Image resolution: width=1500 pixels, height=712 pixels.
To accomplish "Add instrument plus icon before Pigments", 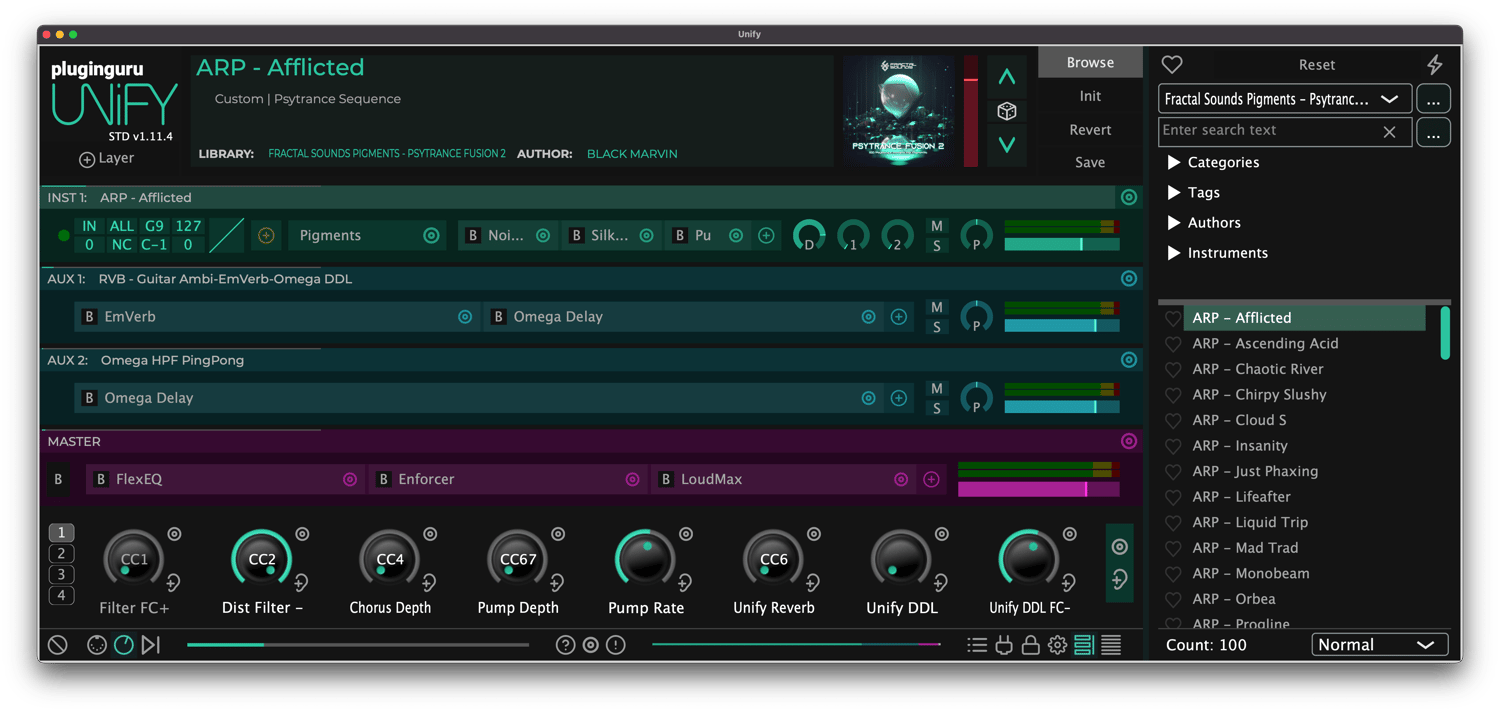I will (266, 236).
